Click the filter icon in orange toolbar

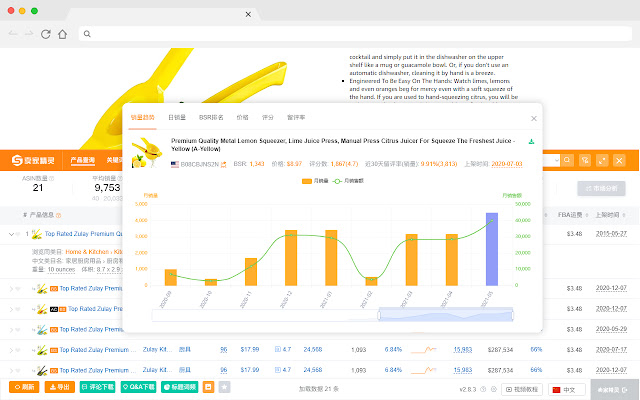[585, 160]
